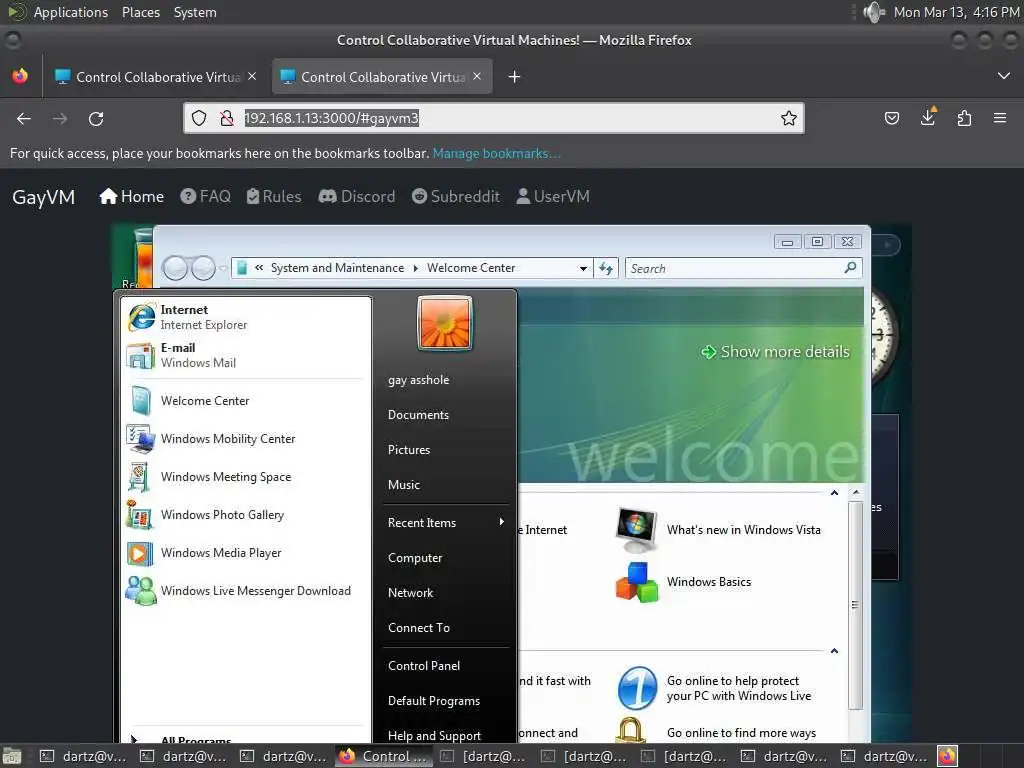Click the Firefox reload page button
Image resolution: width=1024 pixels, height=768 pixels.
pyautogui.click(x=96, y=119)
